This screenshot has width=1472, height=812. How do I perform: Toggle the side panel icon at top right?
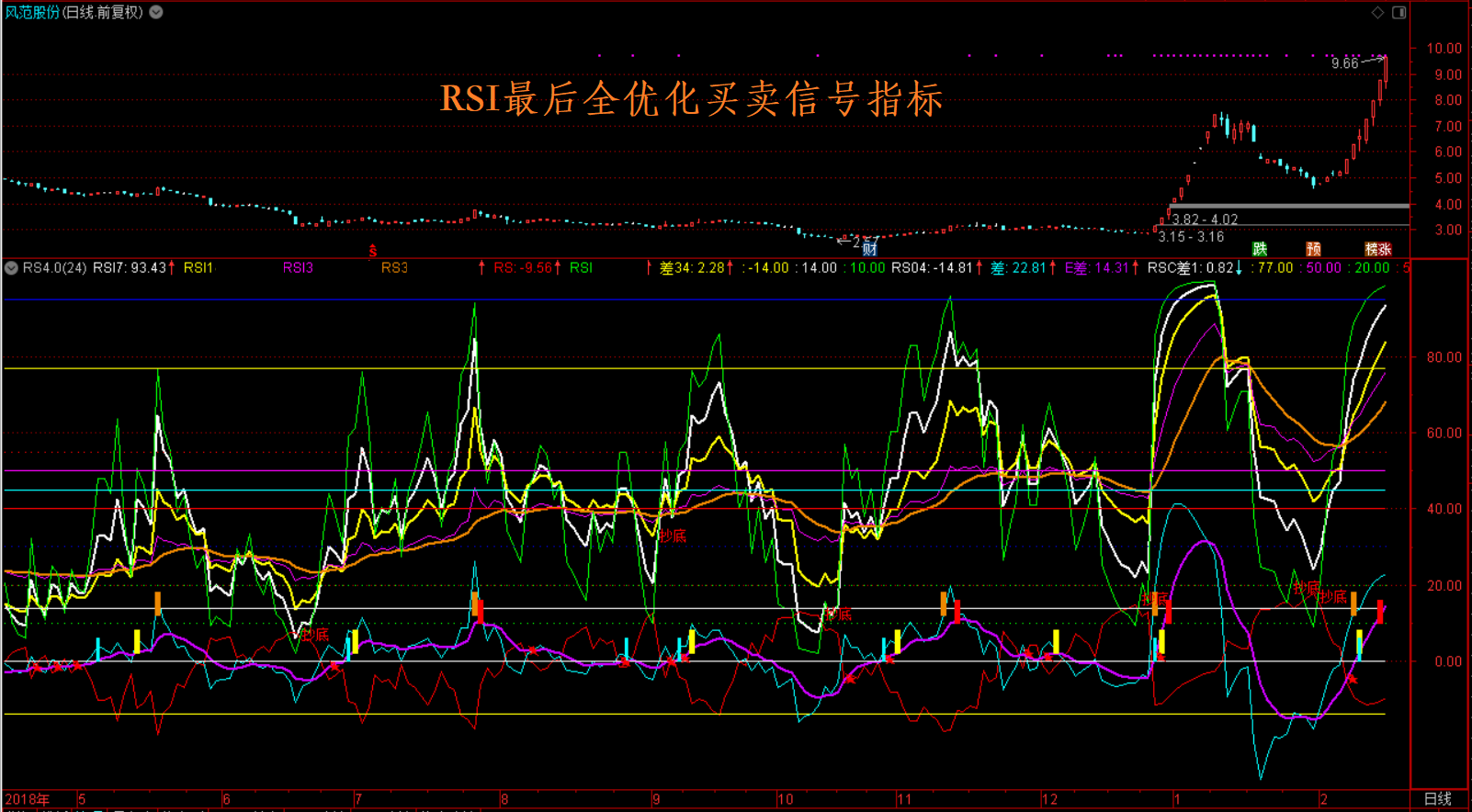point(1398,12)
